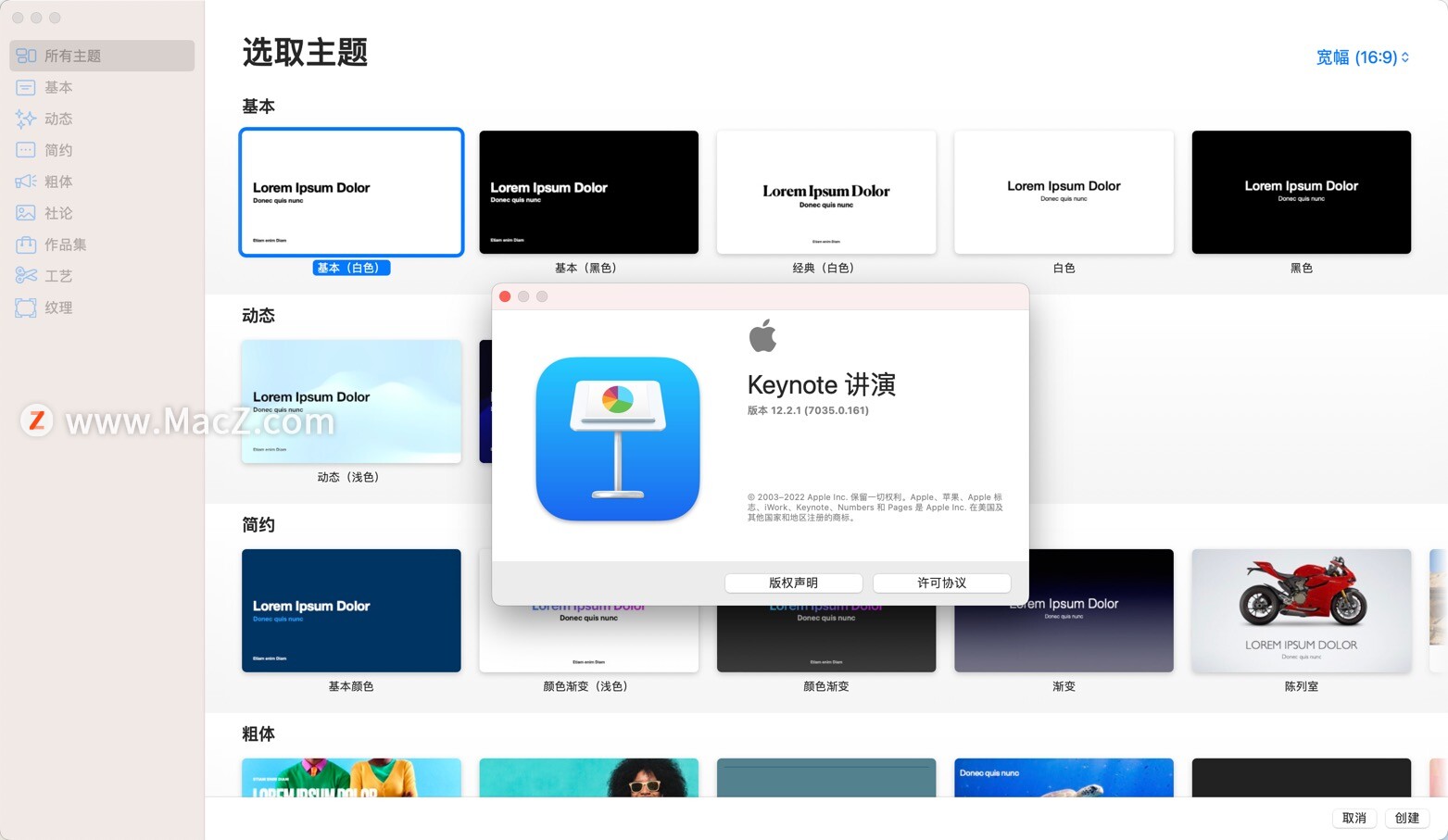The image size is (1448, 840).
Task: Select the 陈列室 theme with motorcycle image
Action: coord(1301,610)
